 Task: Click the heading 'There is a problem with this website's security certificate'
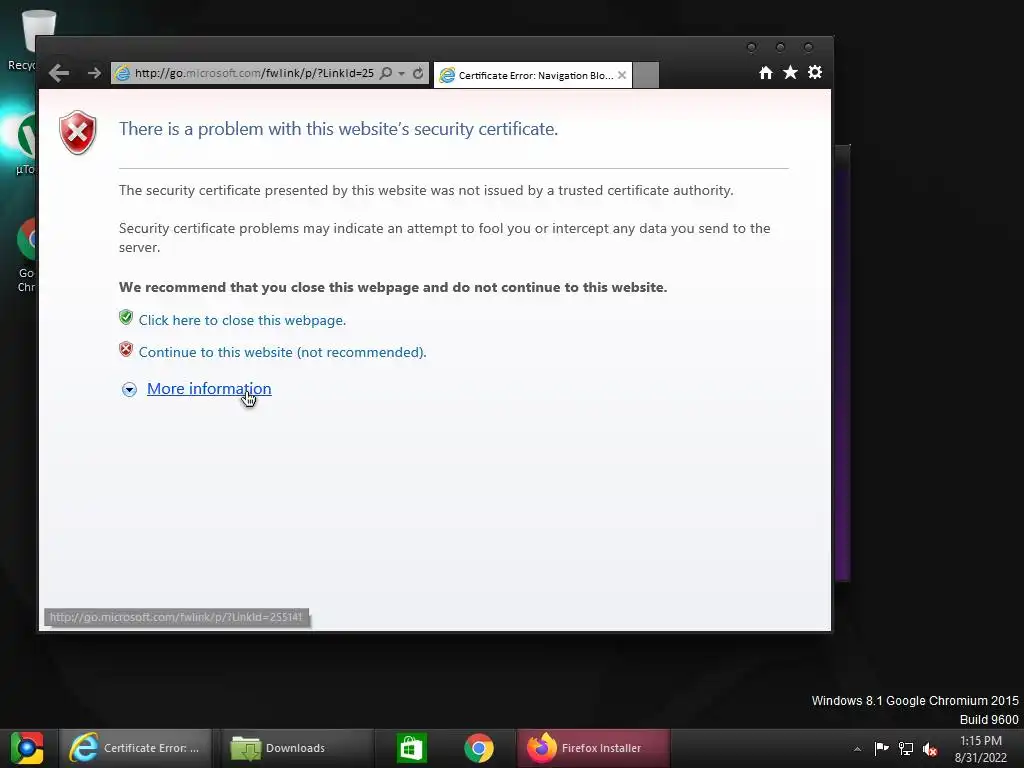338,129
